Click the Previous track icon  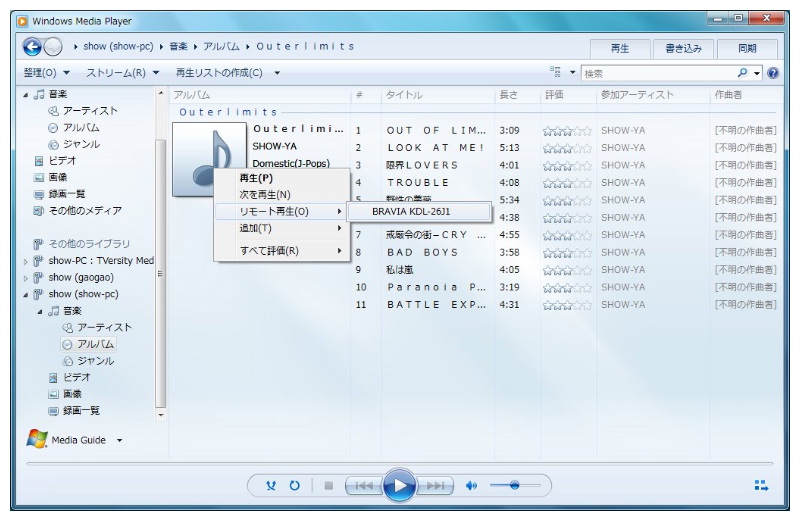click(x=362, y=486)
